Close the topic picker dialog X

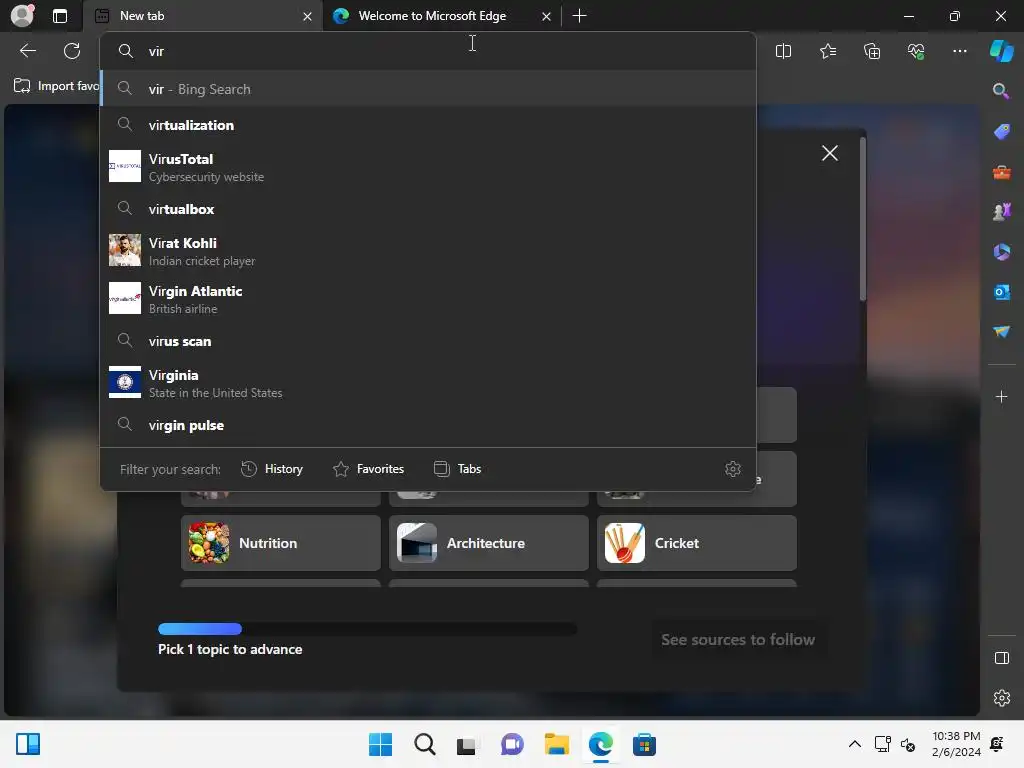(829, 153)
